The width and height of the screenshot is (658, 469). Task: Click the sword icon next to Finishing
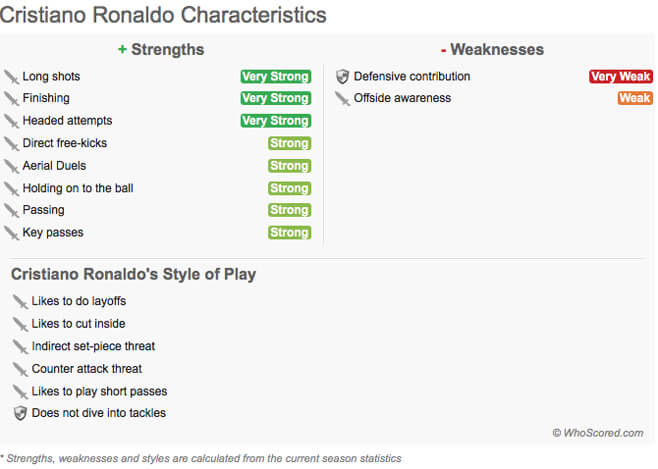tap(12, 99)
